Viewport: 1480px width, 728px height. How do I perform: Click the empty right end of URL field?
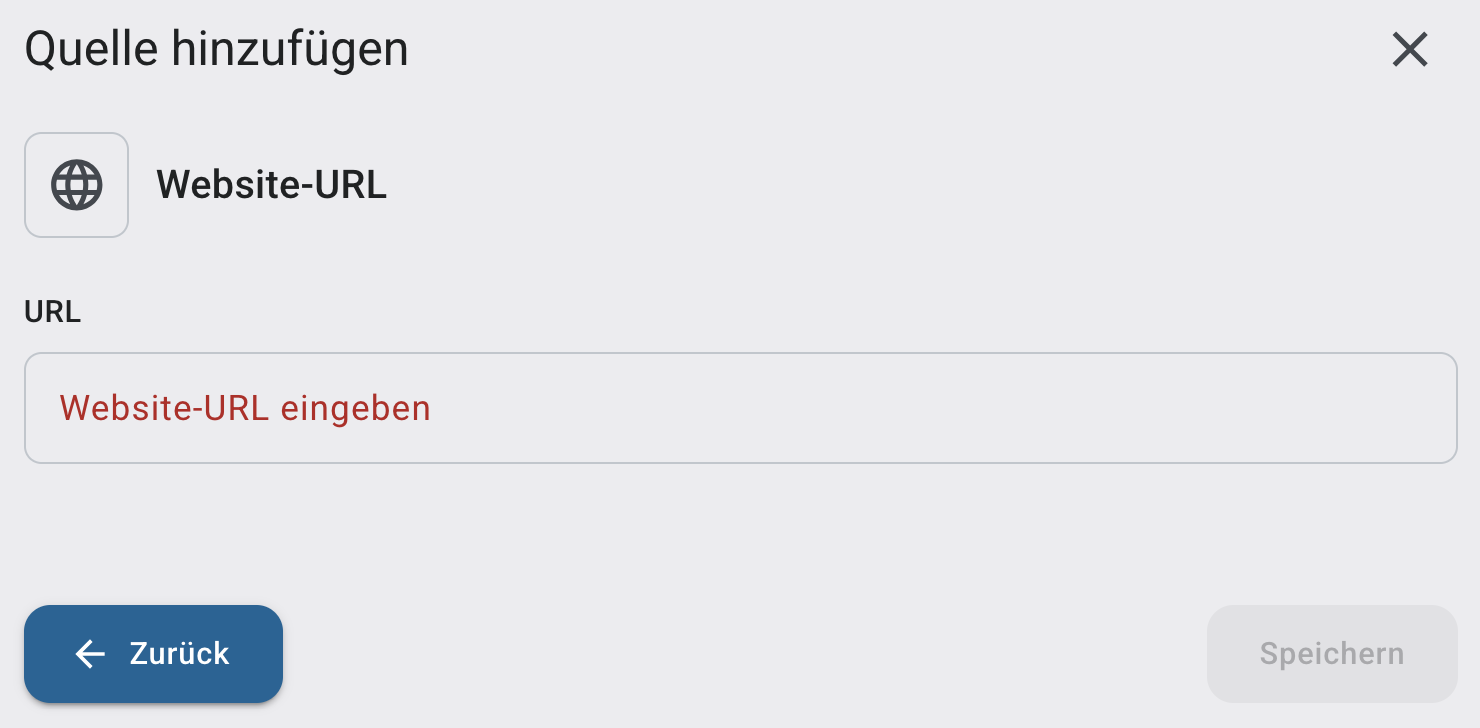pos(1380,408)
